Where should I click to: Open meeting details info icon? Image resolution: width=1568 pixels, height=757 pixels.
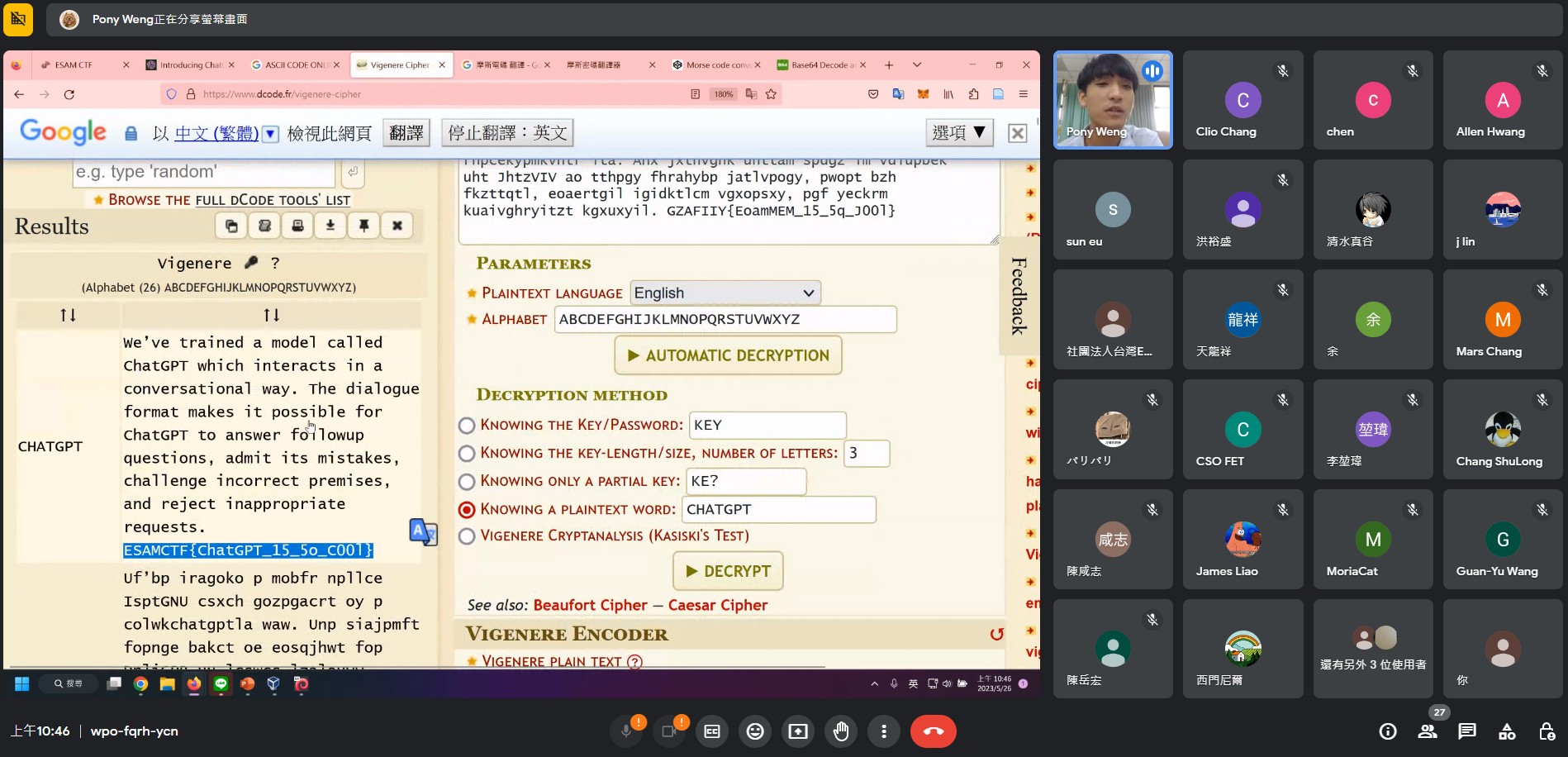[x=1388, y=731]
